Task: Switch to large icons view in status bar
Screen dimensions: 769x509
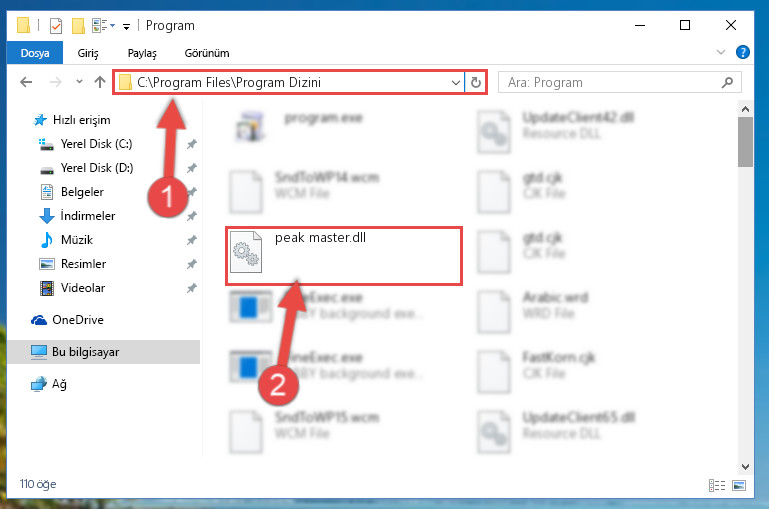Action: 739,485
